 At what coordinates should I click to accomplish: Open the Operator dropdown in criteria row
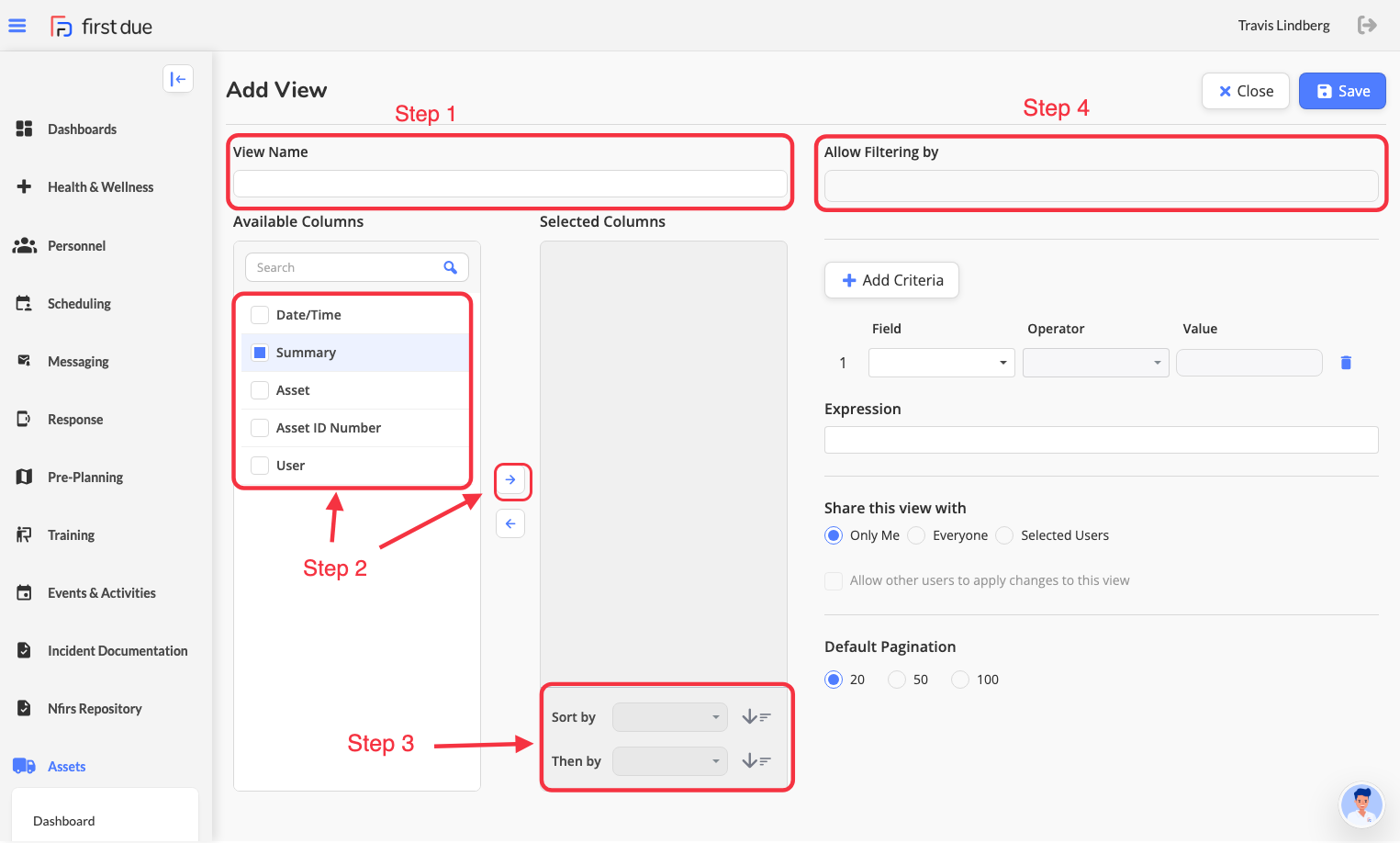click(1096, 363)
